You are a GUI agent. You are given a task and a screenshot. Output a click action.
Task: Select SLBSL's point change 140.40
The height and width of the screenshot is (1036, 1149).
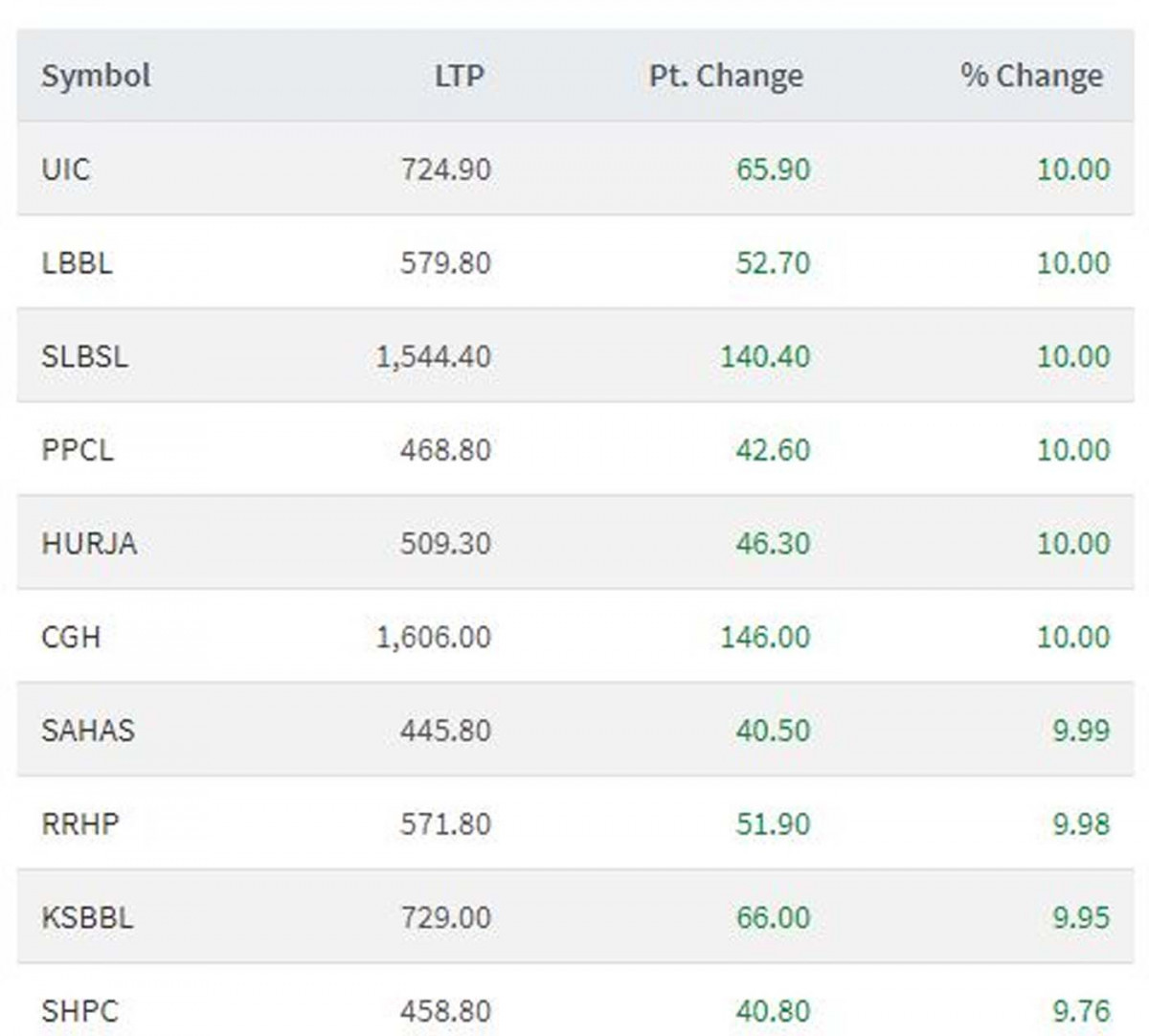click(765, 356)
